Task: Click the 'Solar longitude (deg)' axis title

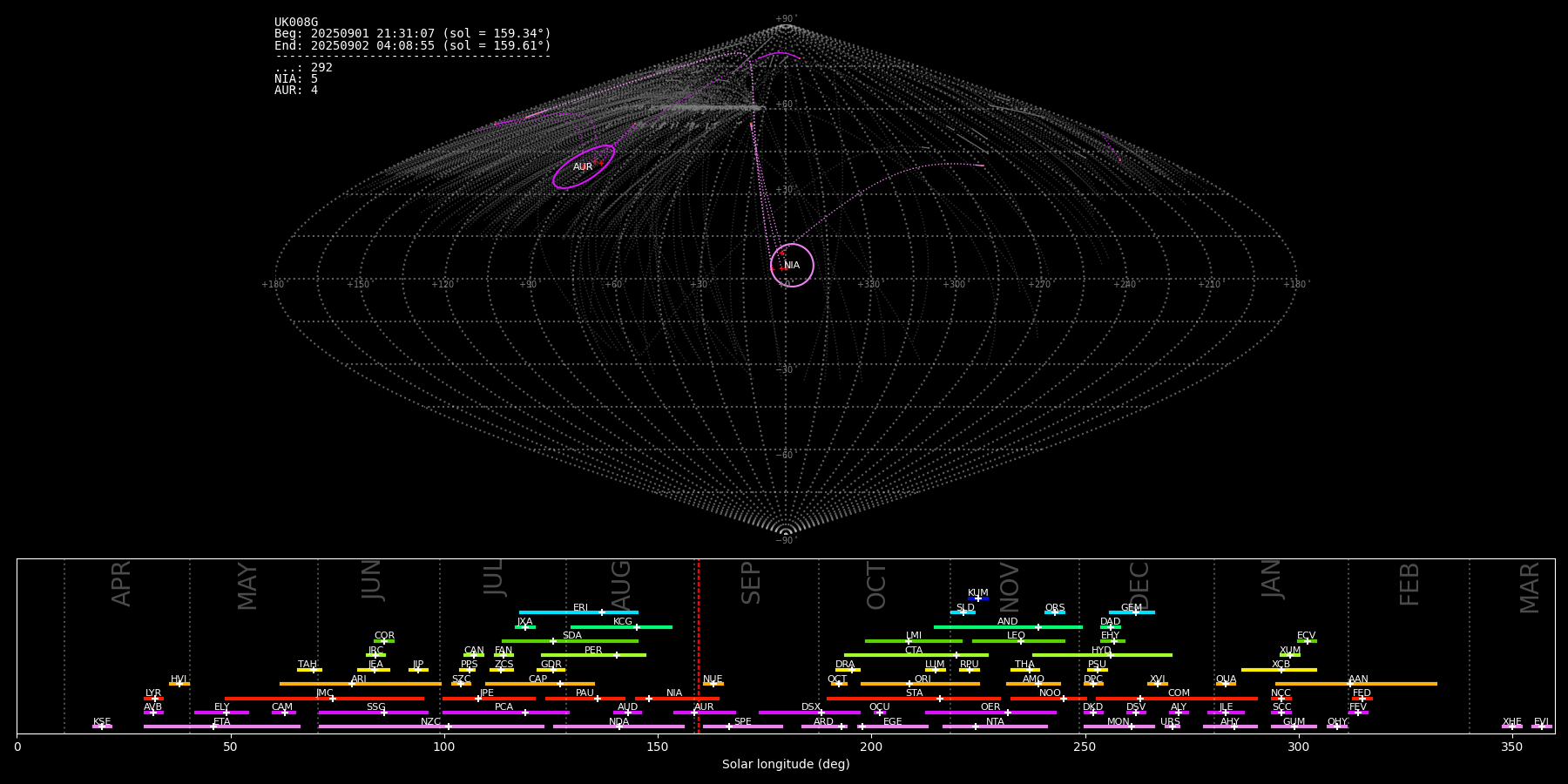Action: pos(786,765)
